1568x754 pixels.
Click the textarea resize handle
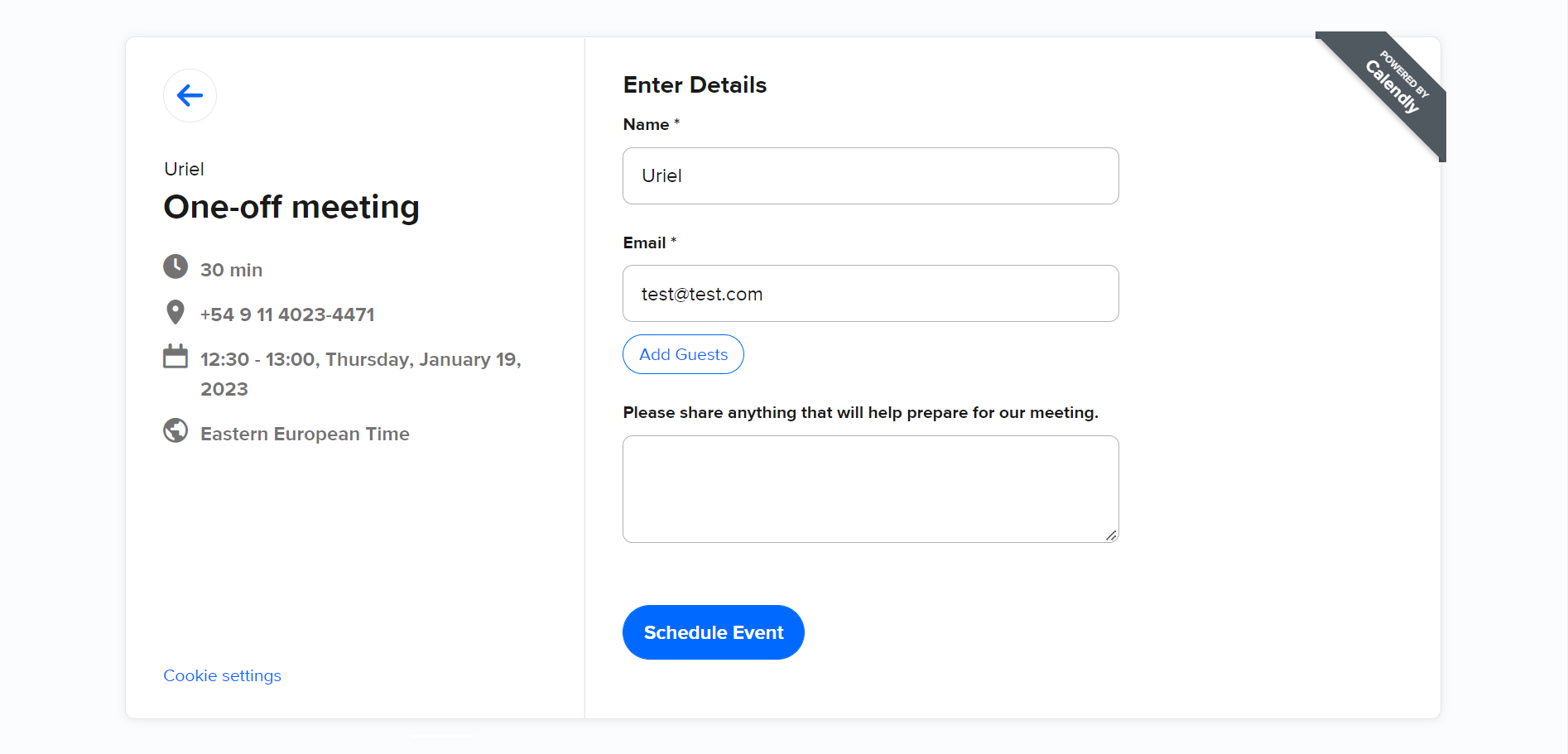click(1111, 535)
